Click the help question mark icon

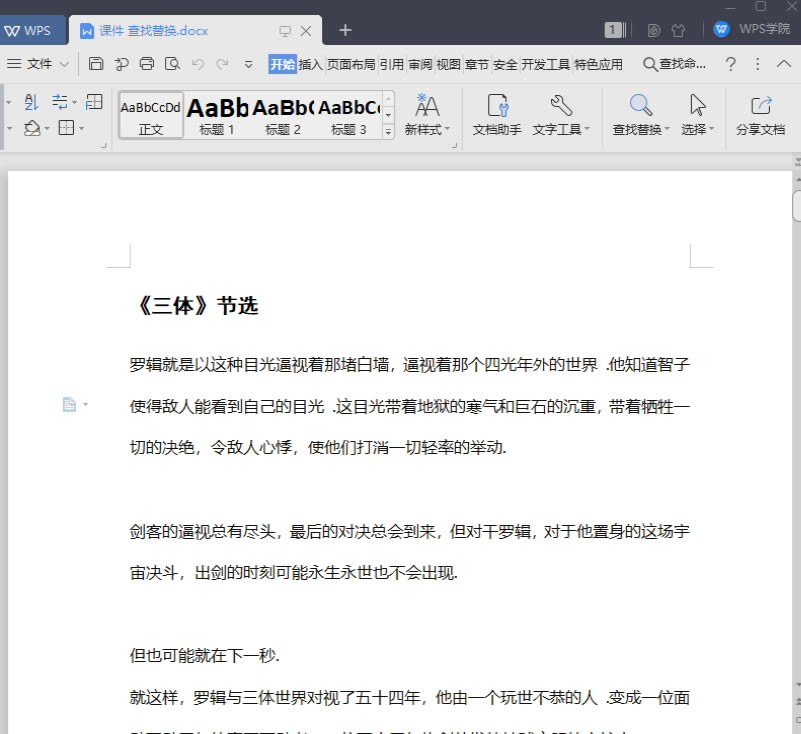pos(731,64)
